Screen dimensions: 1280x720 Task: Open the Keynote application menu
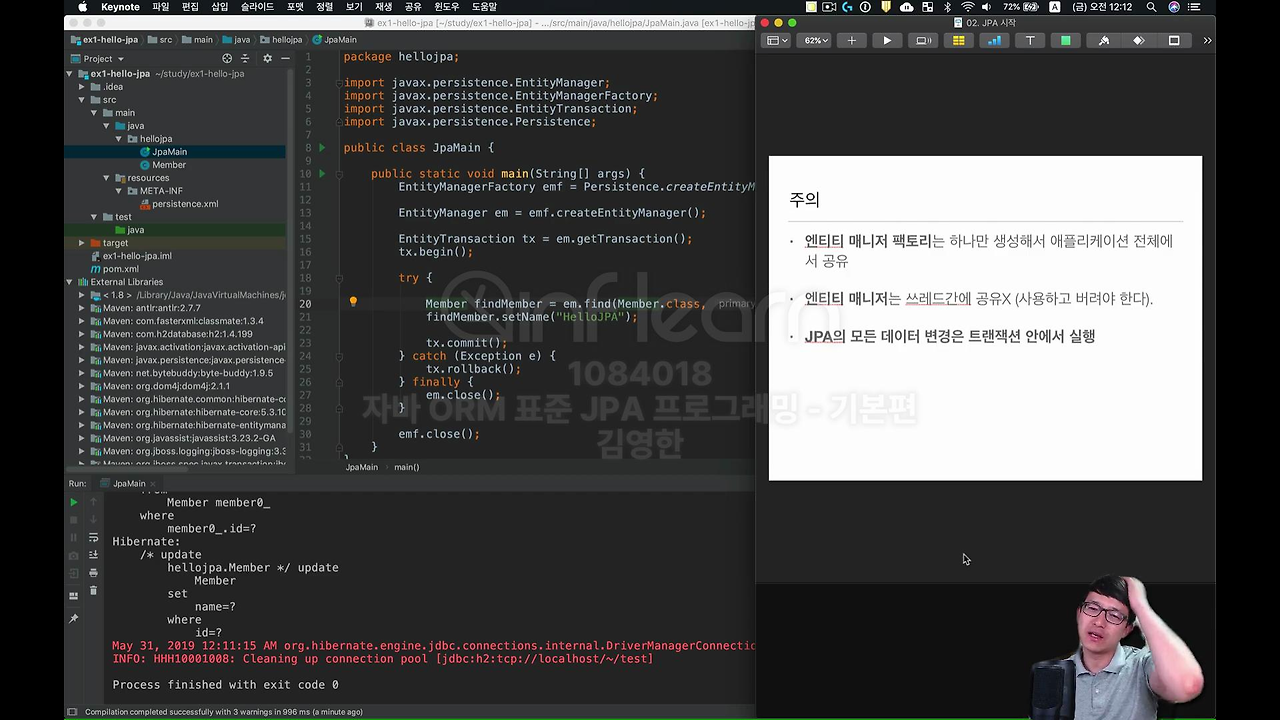120,7
